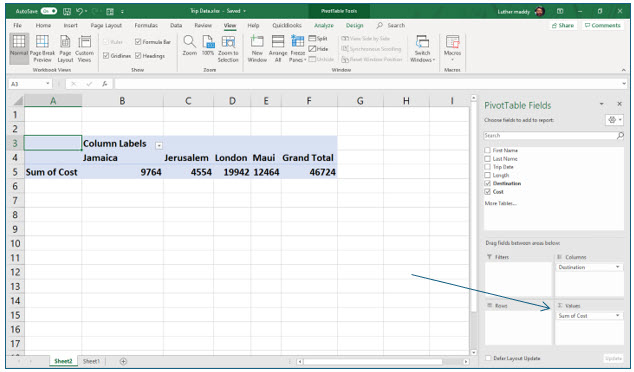Screen dimensions: 634x372
Task: Toggle the Gridlines checkbox
Action: pyautogui.click(x=106, y=56)
